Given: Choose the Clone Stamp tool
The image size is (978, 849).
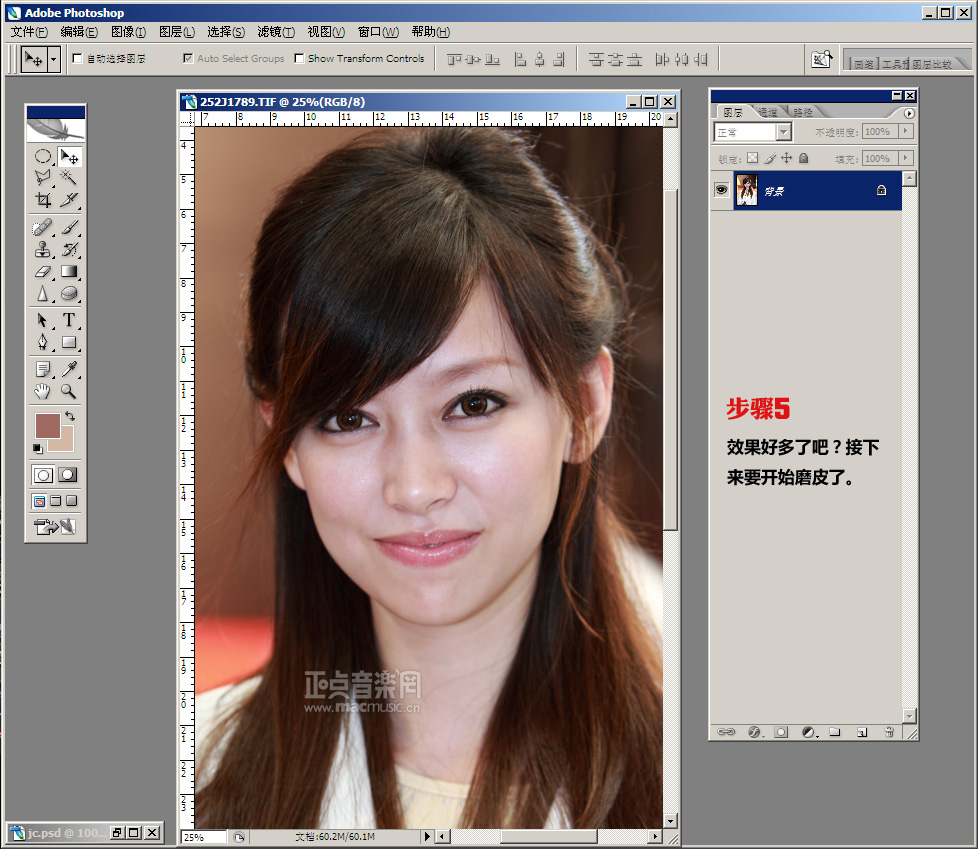Looking at the screenshot, I should (43, 250).
